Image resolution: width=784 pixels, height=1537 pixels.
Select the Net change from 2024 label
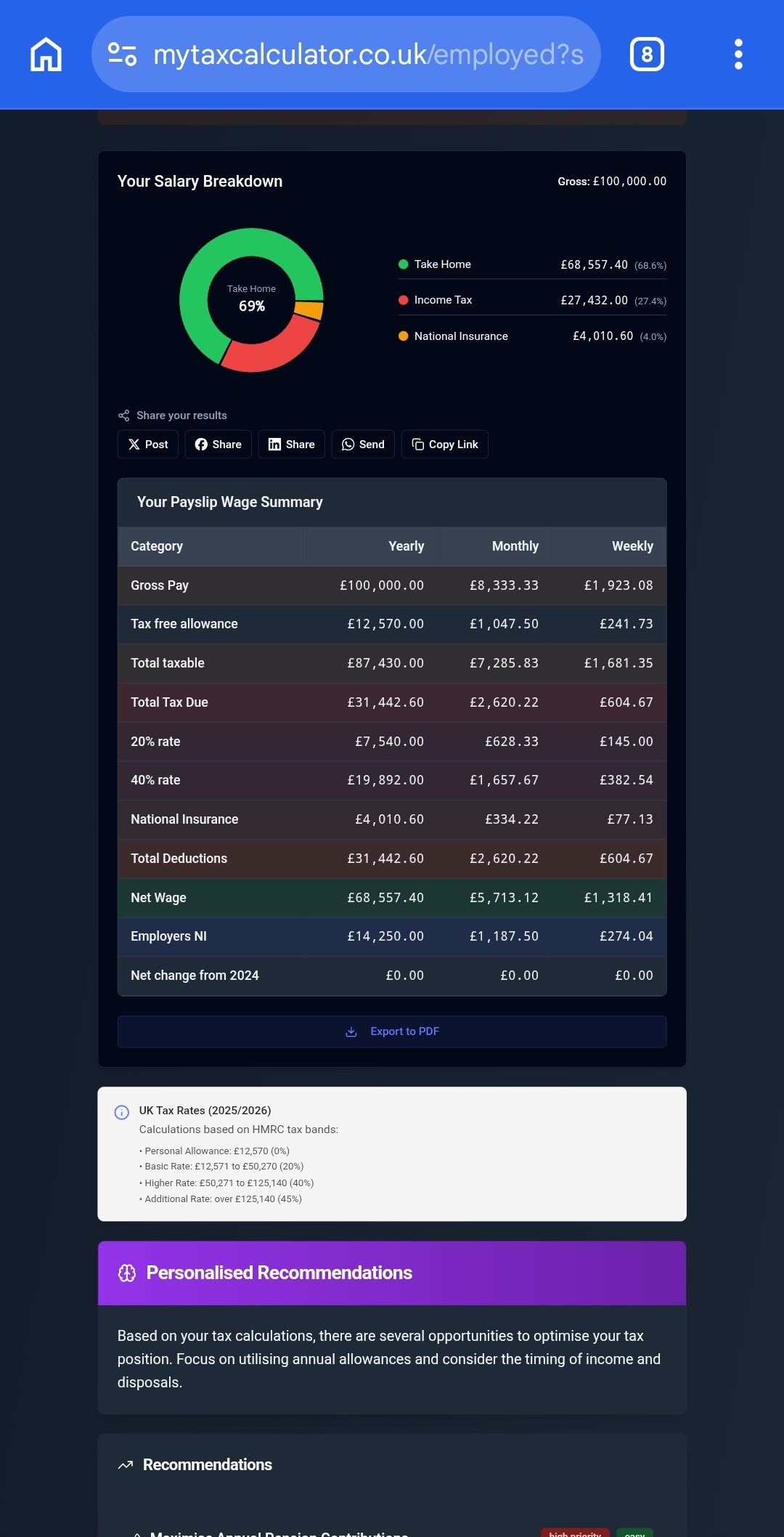pyautogui.click(x=195, y=976)
